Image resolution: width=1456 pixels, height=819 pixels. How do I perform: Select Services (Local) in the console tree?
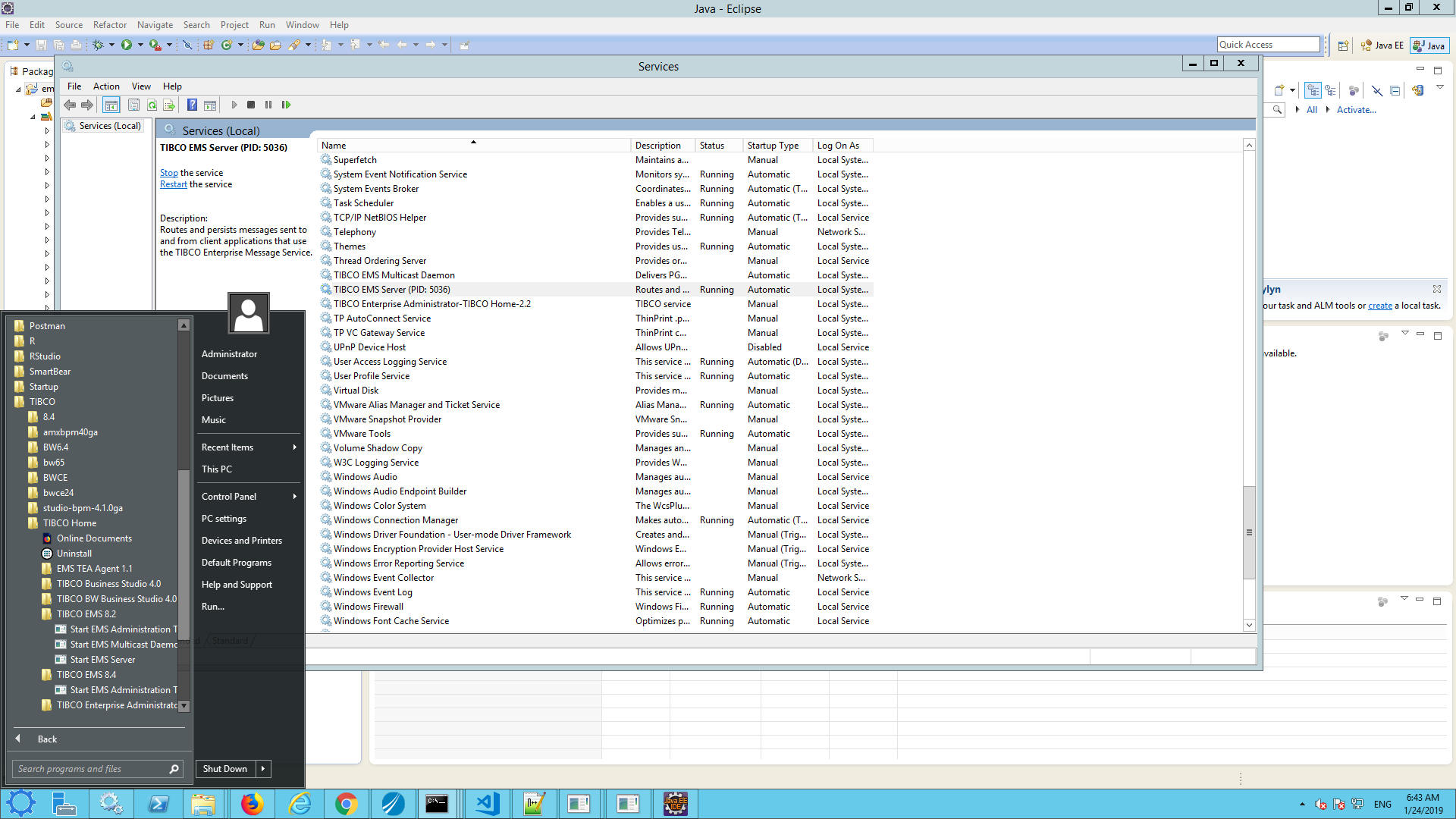pos(104,126)
